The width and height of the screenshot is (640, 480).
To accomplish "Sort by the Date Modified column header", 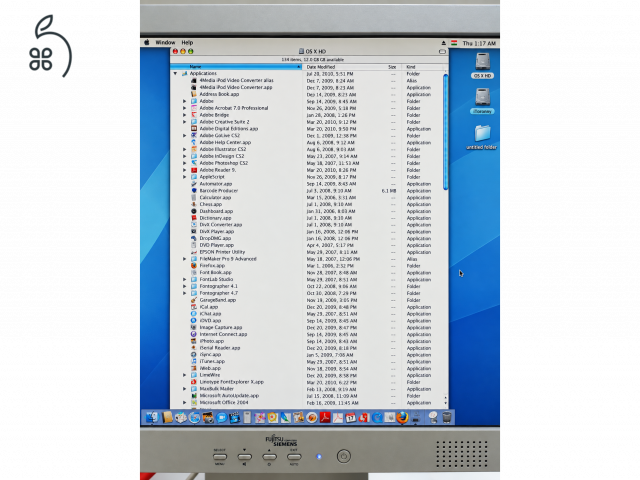I will click(x=342, y=67).
